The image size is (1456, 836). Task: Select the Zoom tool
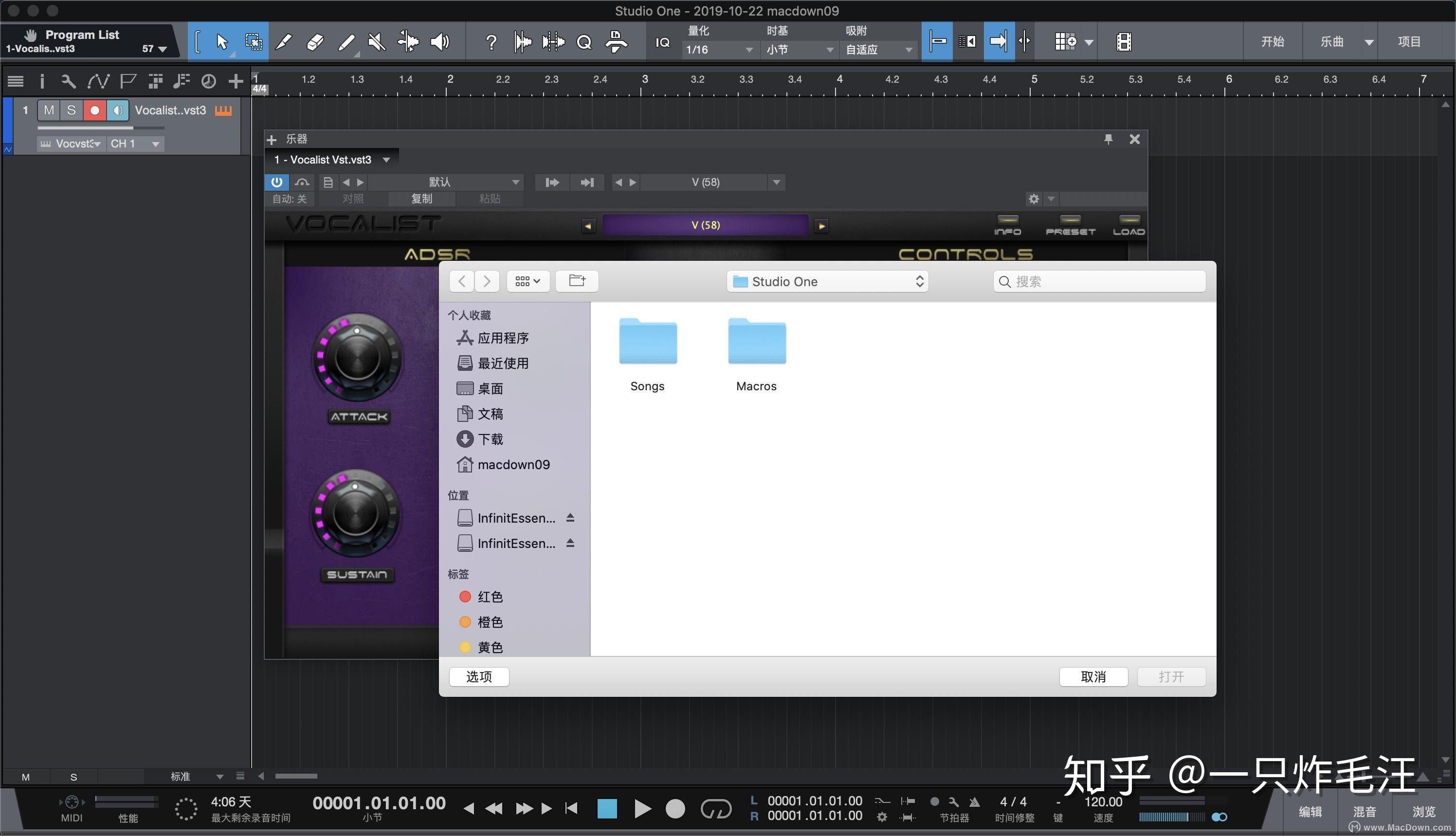pyautogui.click(x=584, y=41)
